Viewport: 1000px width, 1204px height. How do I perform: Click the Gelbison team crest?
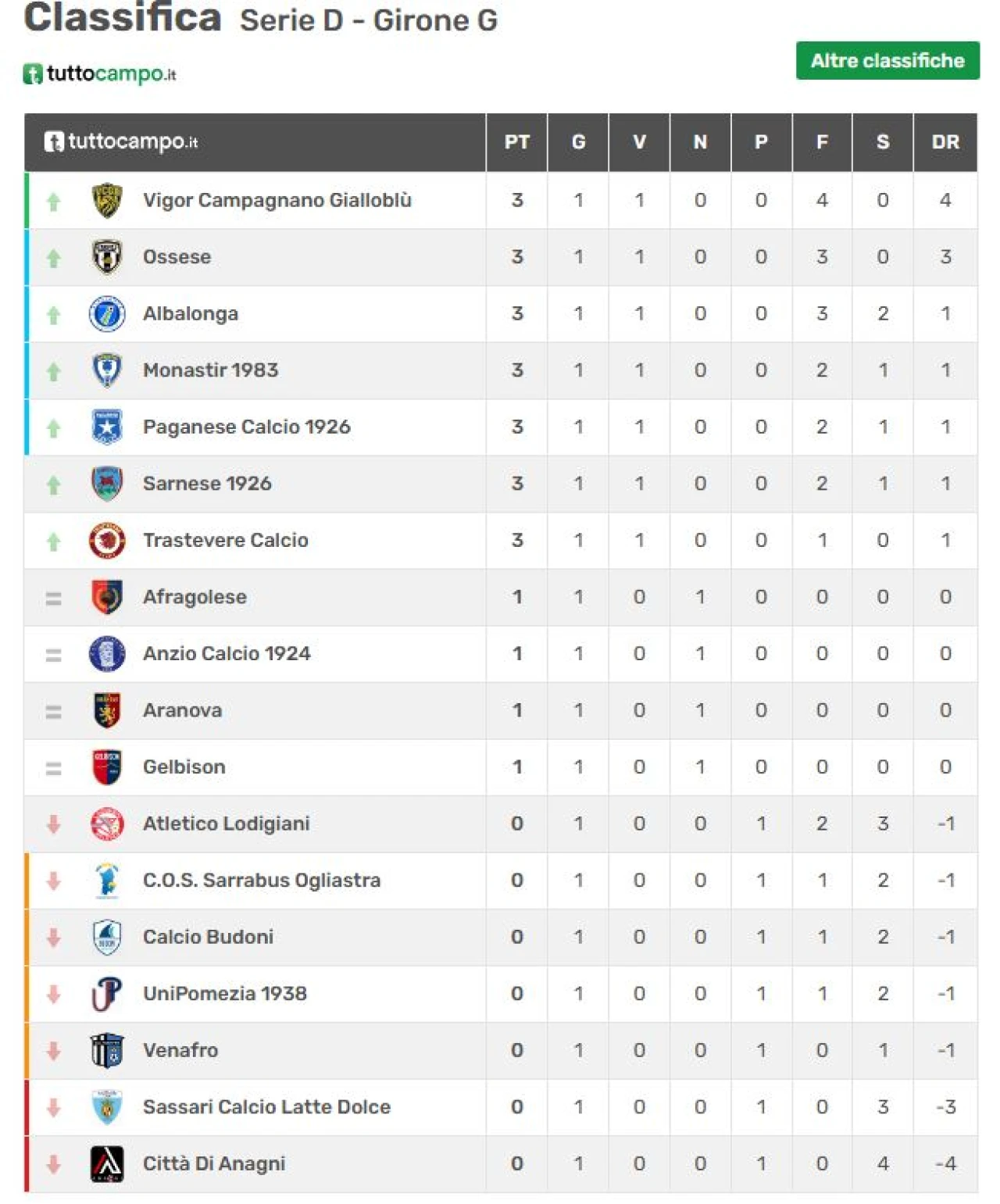[x=107, y=767]
